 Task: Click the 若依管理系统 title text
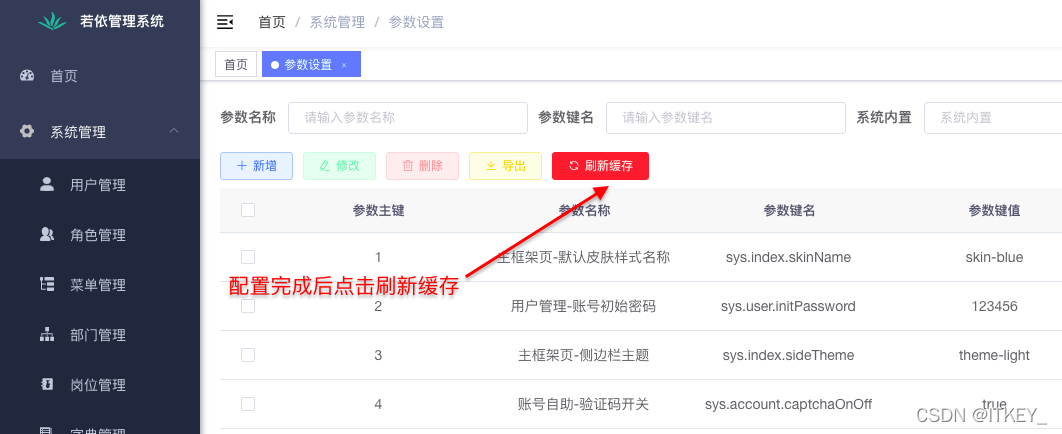[122, 21]
